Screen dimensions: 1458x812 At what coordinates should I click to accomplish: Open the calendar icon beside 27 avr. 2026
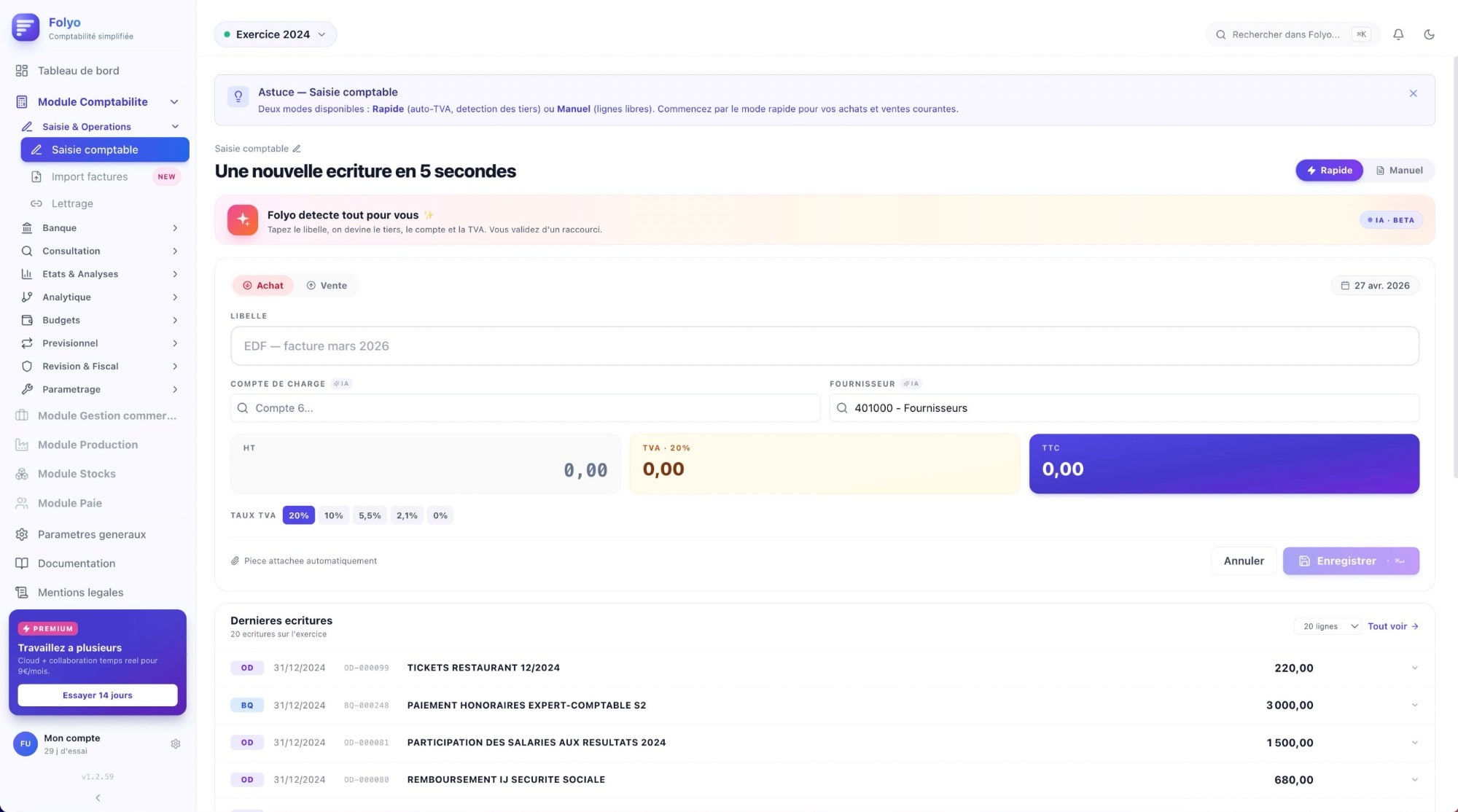[x=1345, y=285]
